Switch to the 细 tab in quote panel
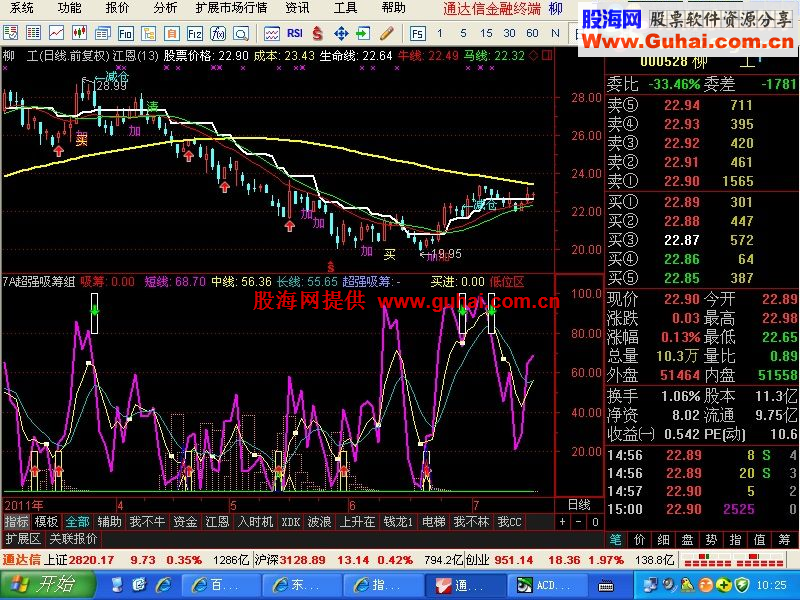 pyautogui.click(x=664, y=539)
